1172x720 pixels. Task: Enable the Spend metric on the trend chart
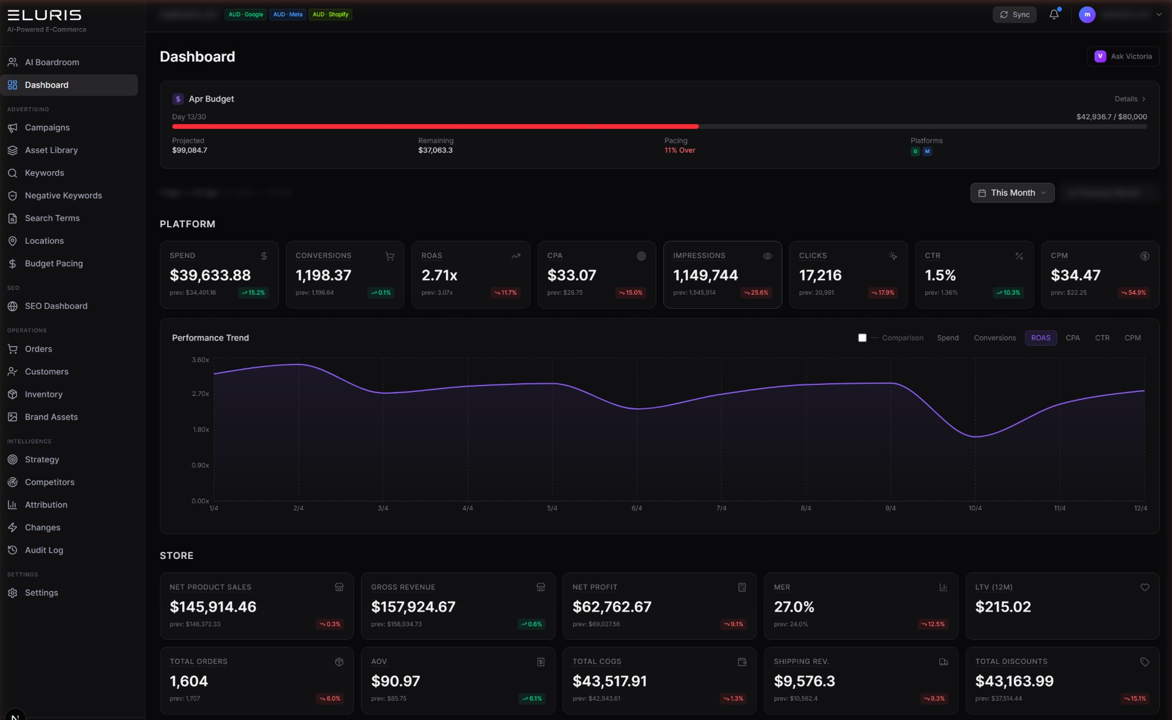pyautogui.click(x=947, y=337)
